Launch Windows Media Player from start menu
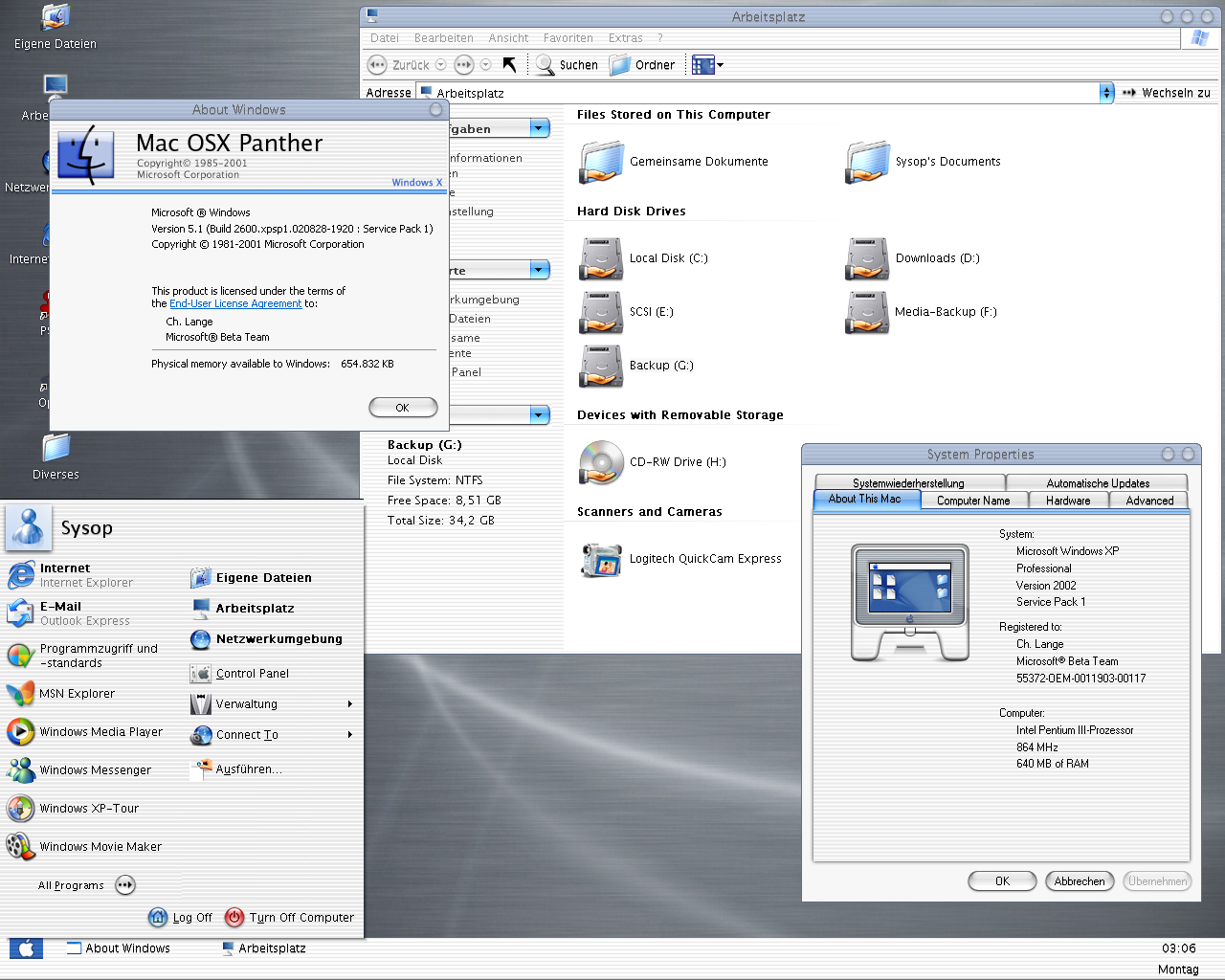 coord(84,732)
